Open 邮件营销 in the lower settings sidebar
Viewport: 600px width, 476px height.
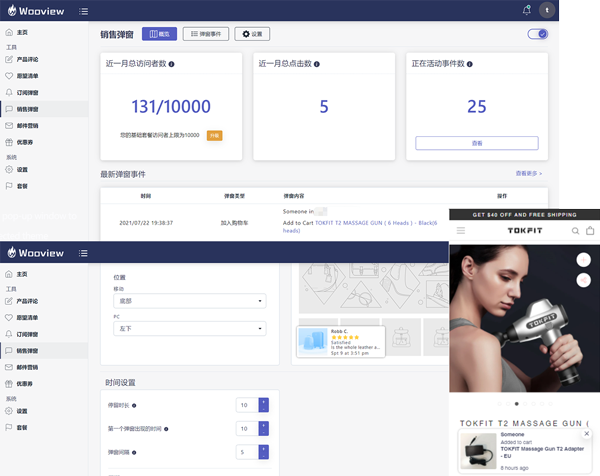pyautogui.click(x=22, y=367)
